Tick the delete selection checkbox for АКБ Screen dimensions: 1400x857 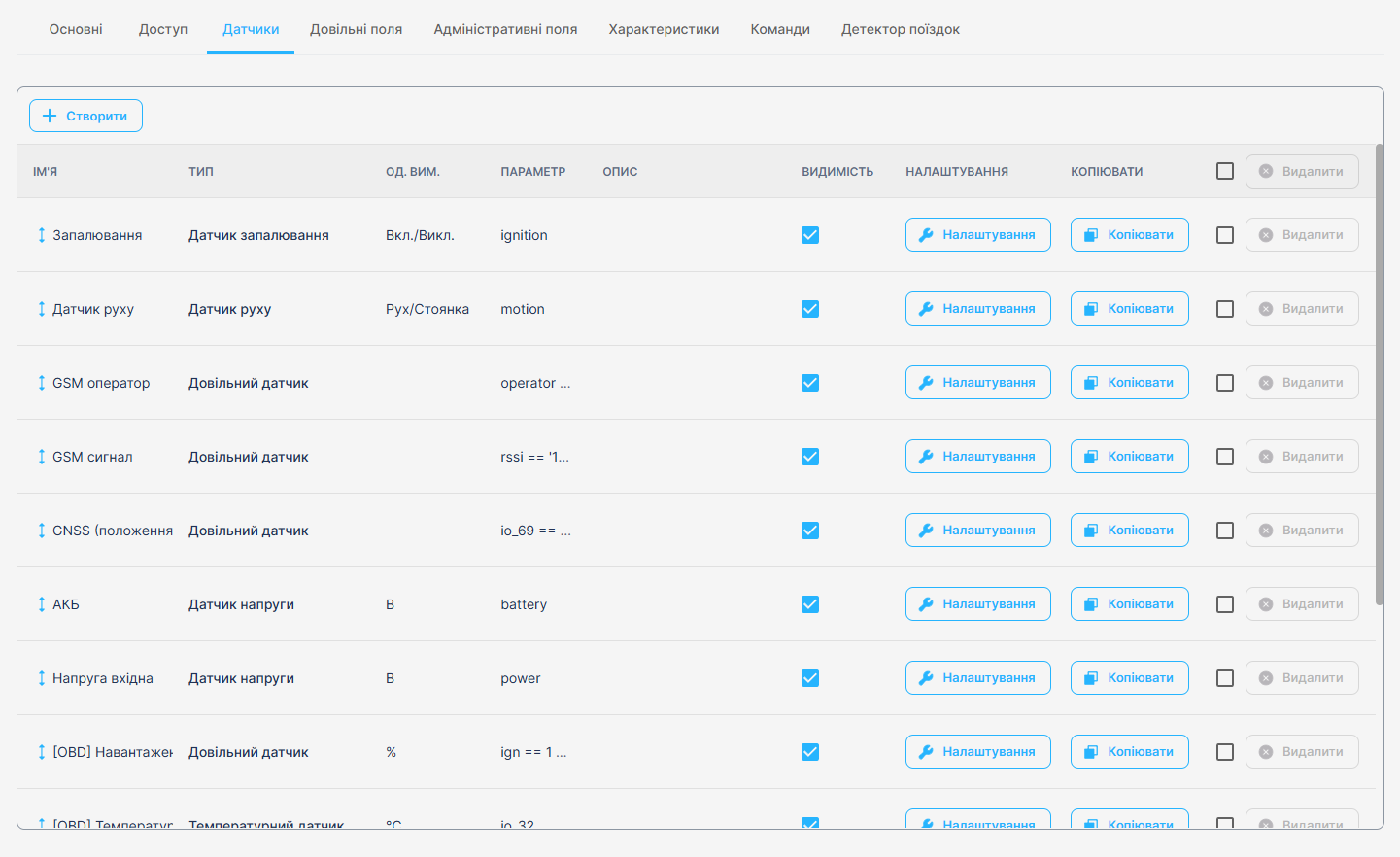pyautogui.click(x=1225, y=604)
